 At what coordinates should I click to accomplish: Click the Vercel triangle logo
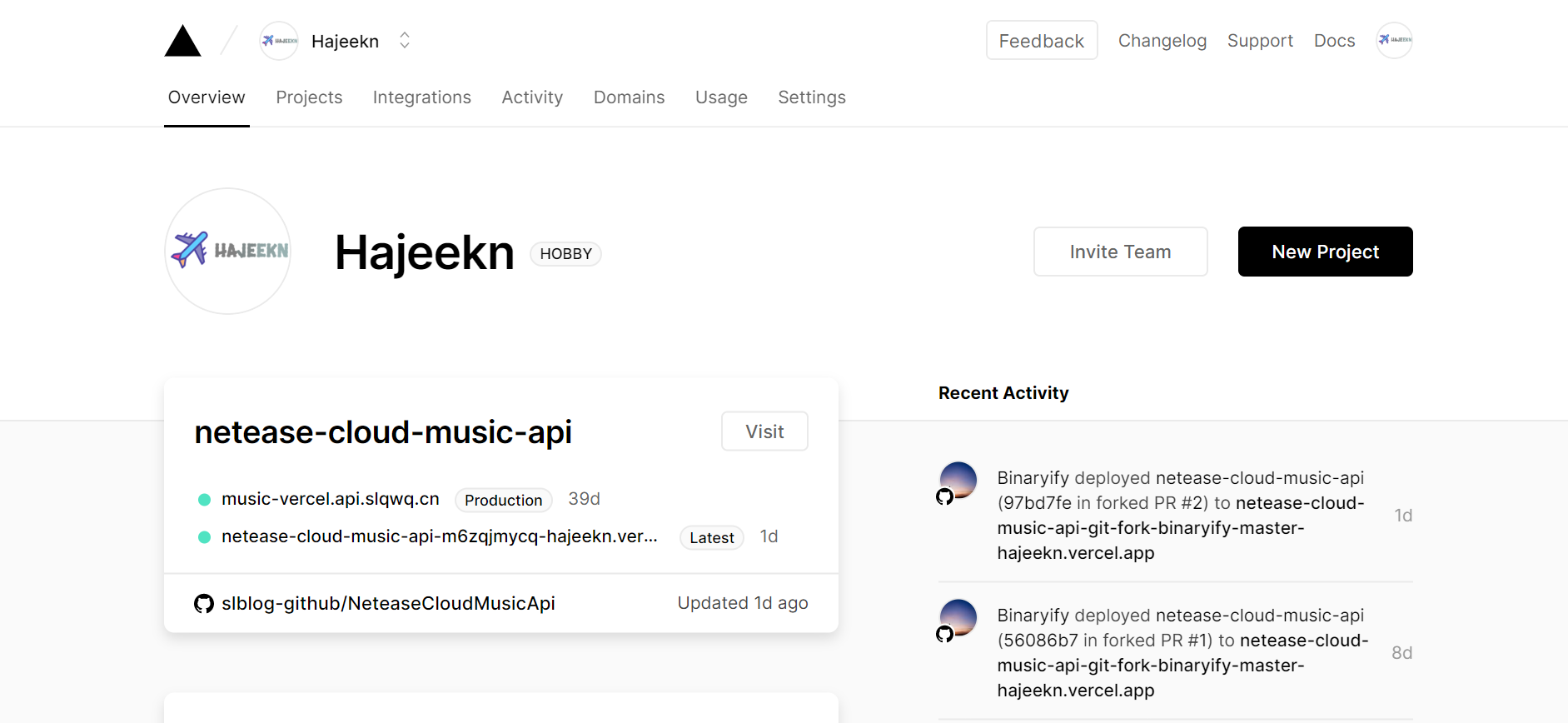point(182,40)
